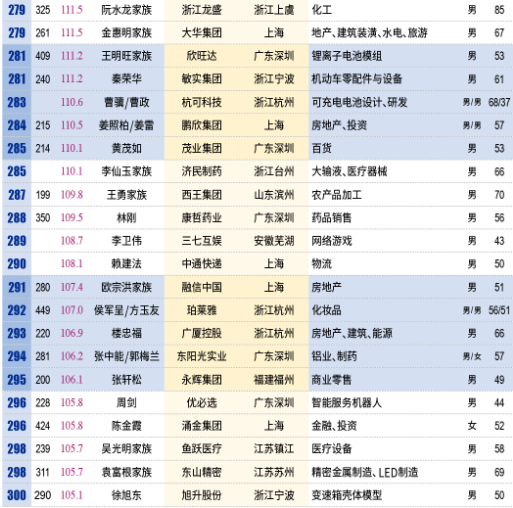Image resolution: width=513 pixels, height=508 pixels.
Task: Select company 大华集团
Action: (x=202, y=33)
